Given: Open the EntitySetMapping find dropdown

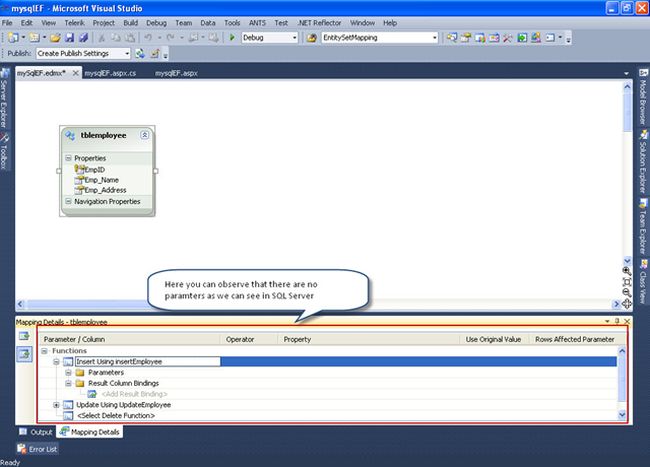Looking at the screenshot, I should coord(434,38).
